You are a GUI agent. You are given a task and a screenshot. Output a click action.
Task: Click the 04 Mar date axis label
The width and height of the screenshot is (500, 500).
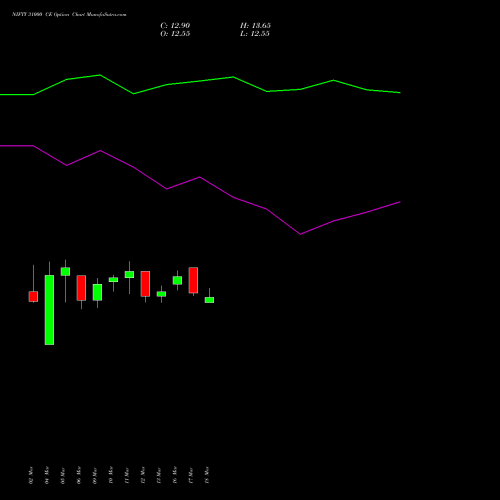(47, 475)
